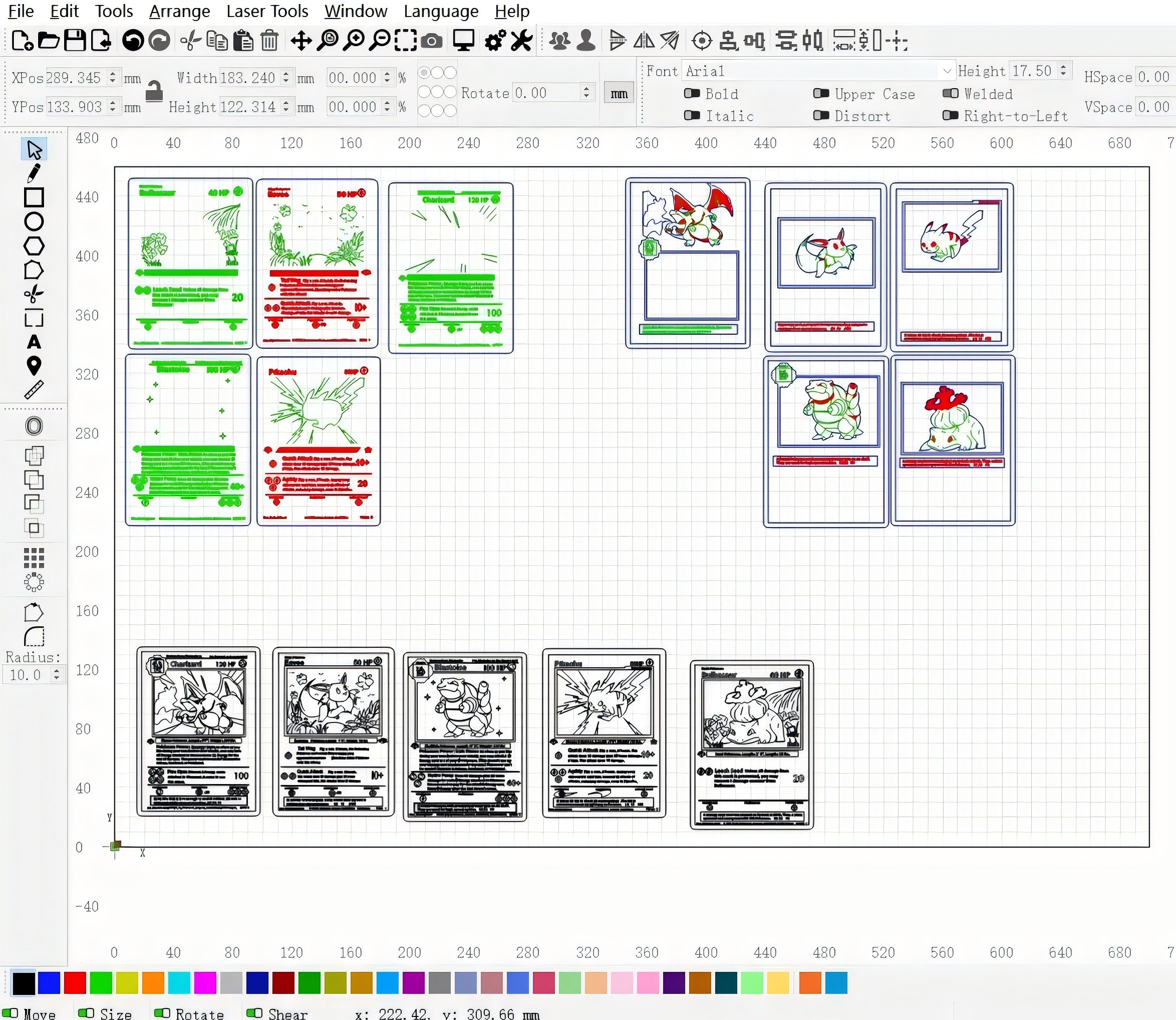The image size is (1176, 1020).
Task: Click the Redo icon
Action: pyautogui.click(x=159, y=41)
